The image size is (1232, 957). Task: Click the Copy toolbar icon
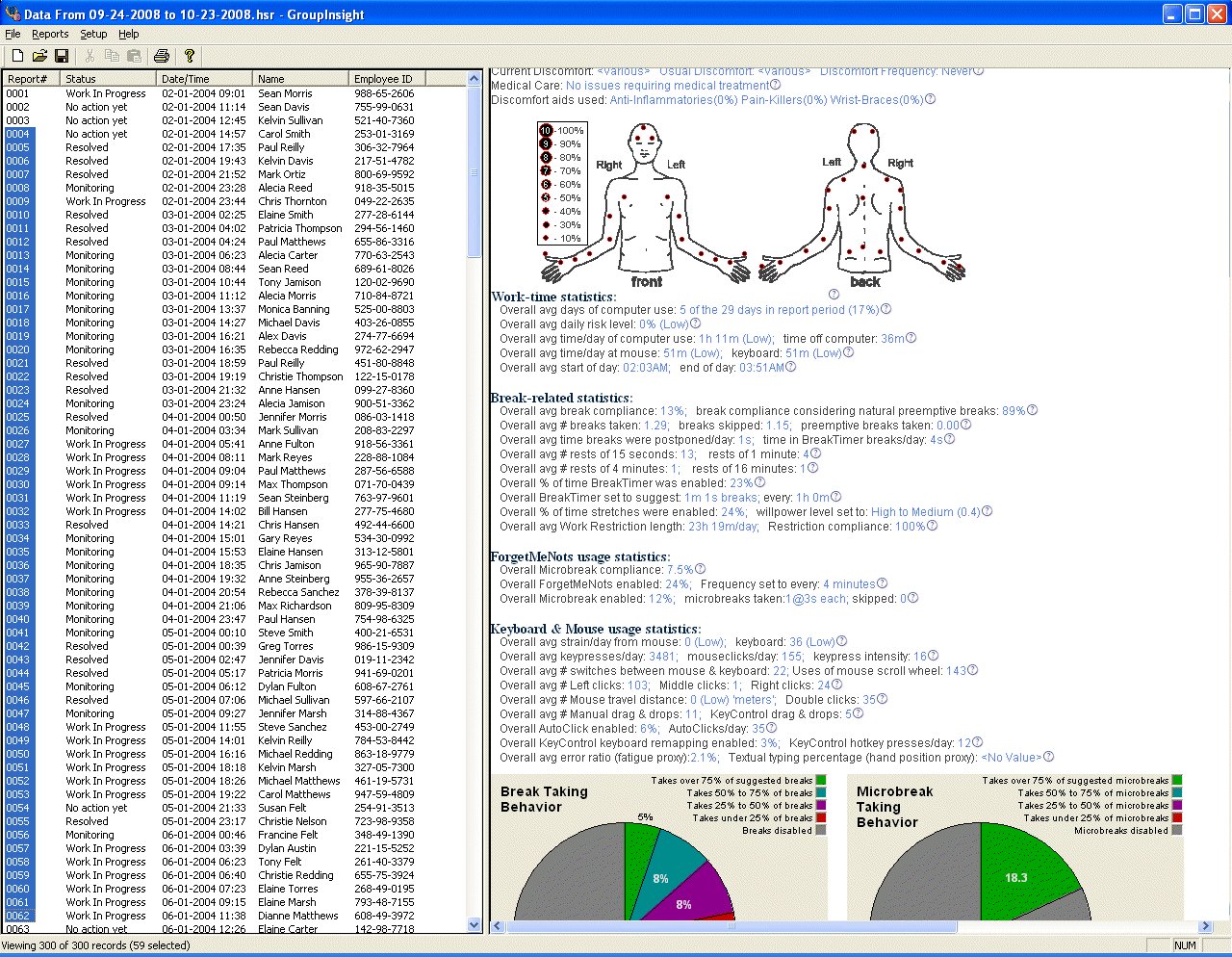pos(112,57)
